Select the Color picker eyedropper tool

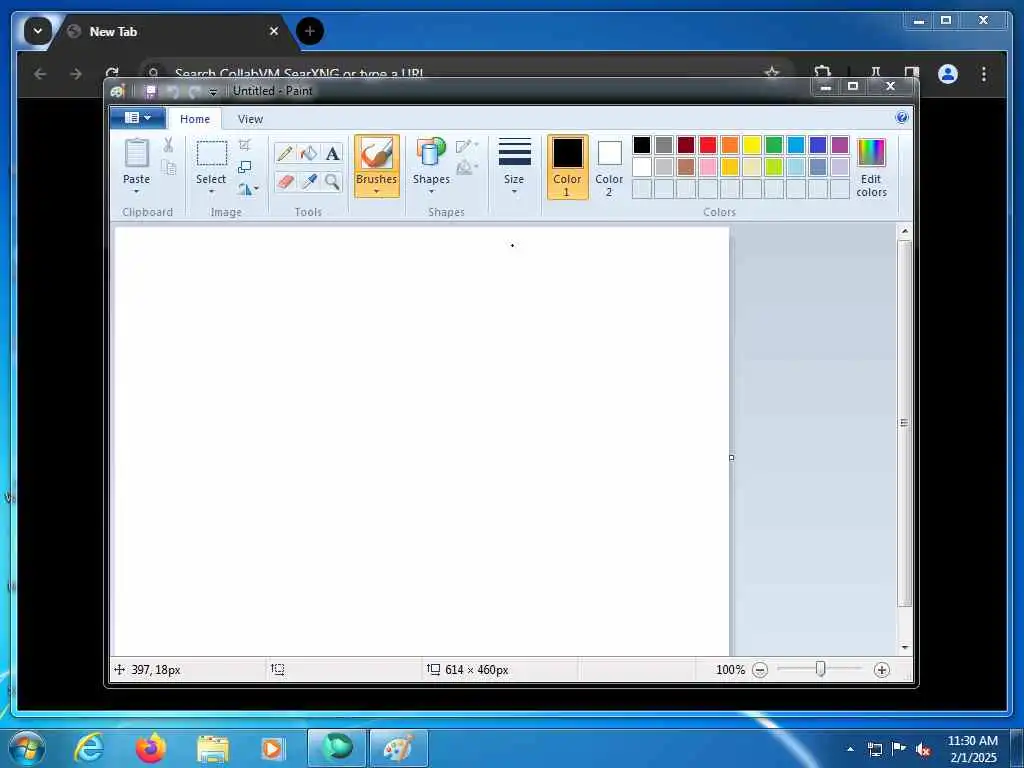[308, 181]
